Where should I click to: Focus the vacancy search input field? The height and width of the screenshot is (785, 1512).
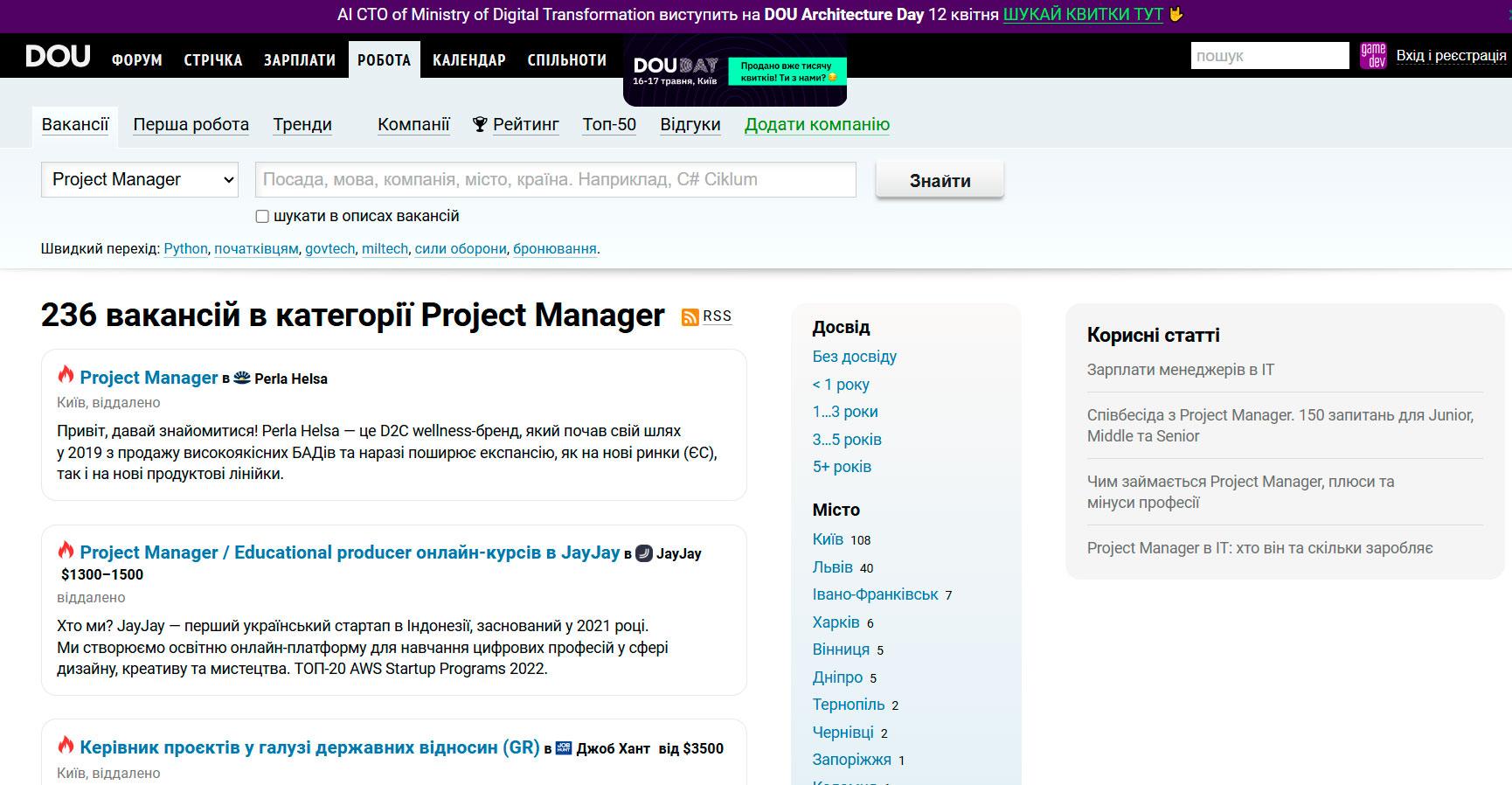556,179
